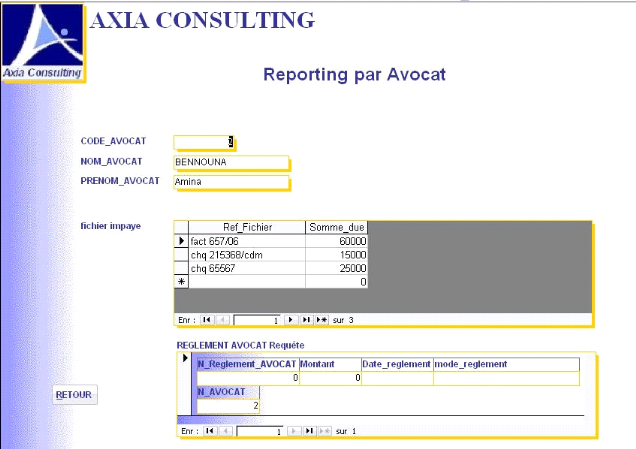Click record number box in fichier impaye navigator

(x=257, y=320)
